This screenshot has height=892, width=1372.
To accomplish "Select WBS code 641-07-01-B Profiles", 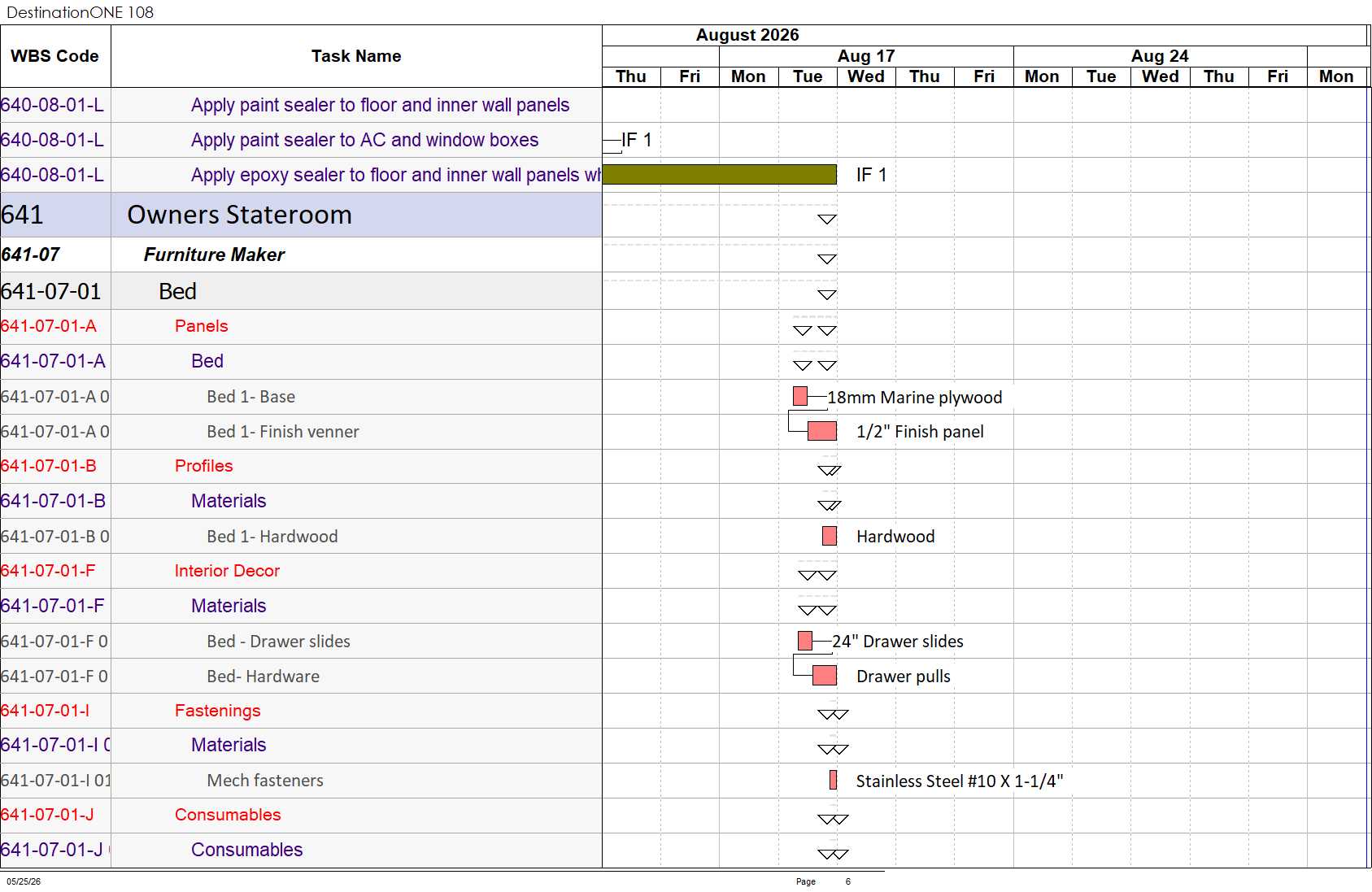I will tap(49, 466).
